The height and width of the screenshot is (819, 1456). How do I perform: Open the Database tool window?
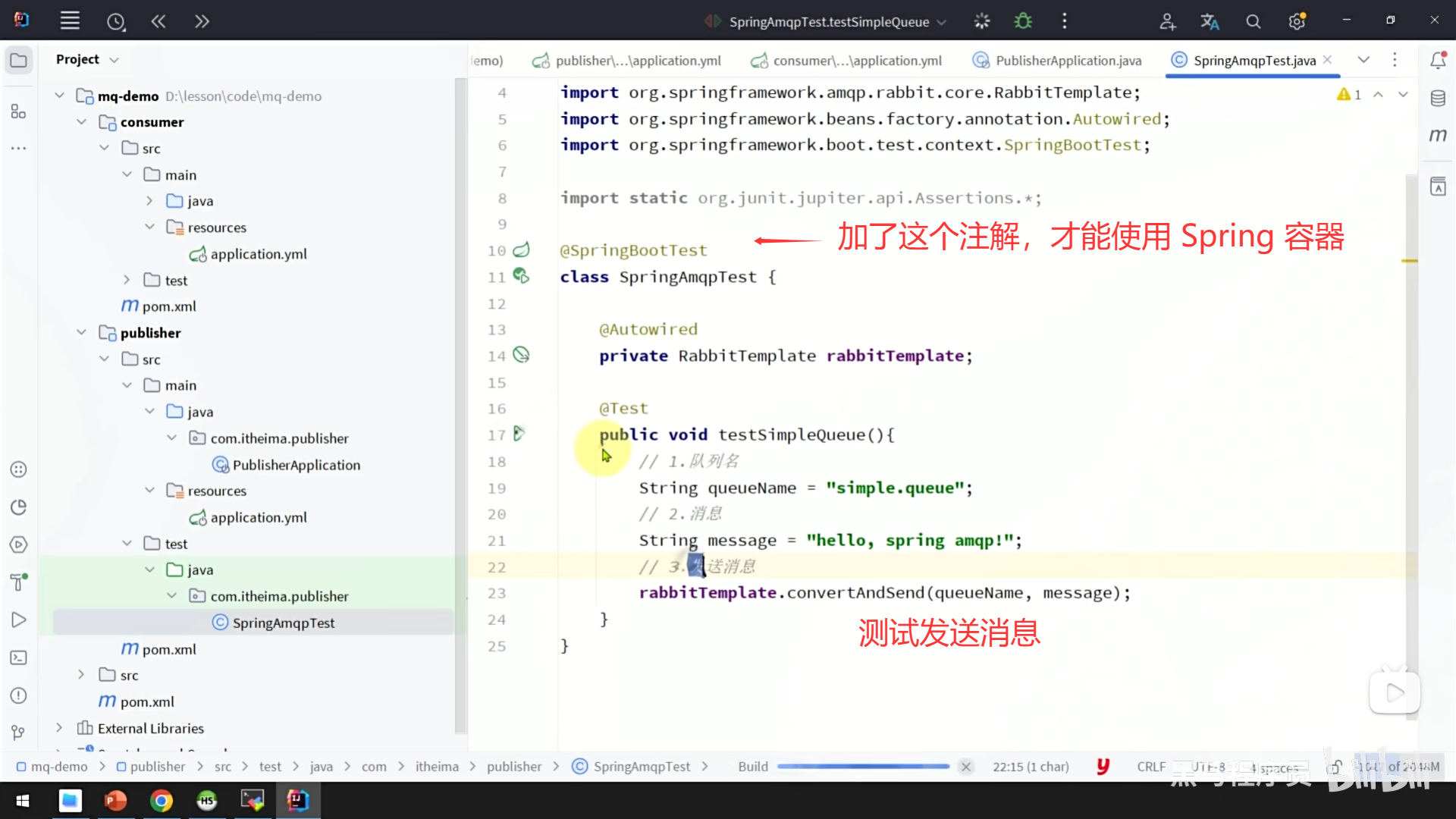[x=1438, y=99]
